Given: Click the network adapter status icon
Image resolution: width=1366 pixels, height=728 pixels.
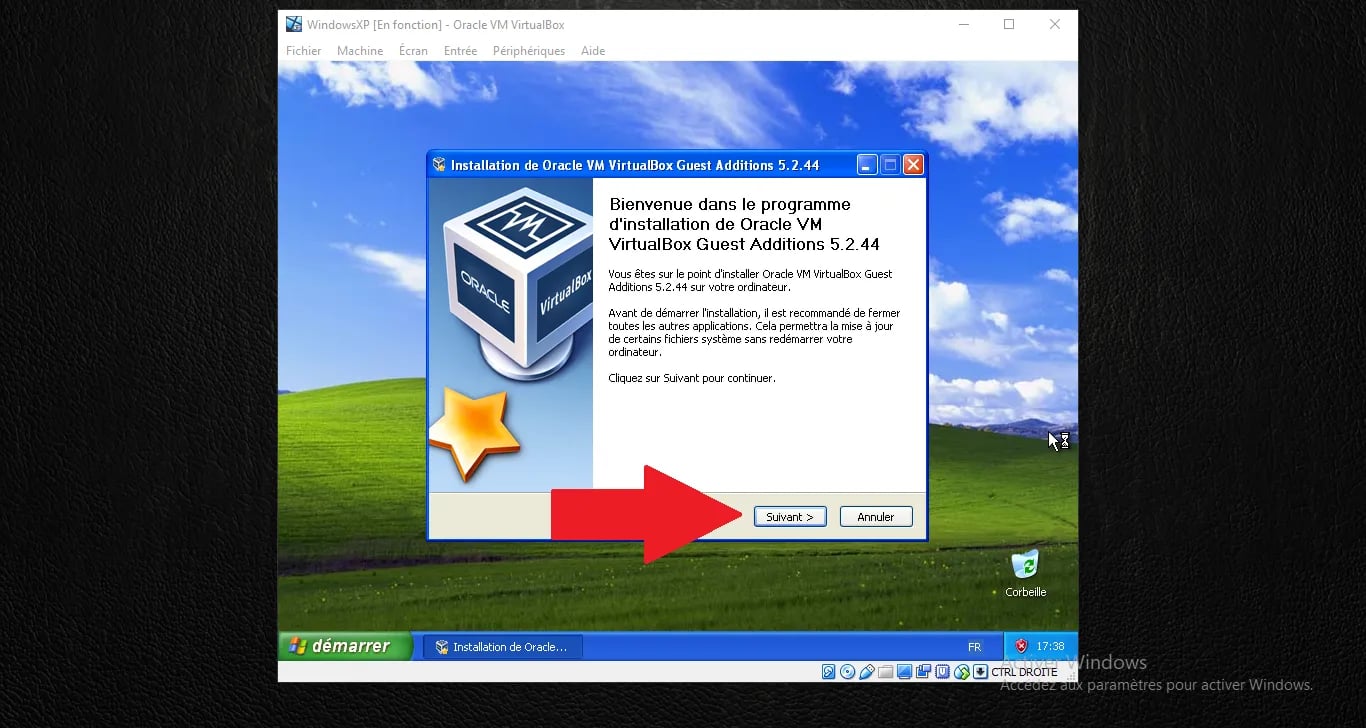Looking at the screenshot, I should click(961, 671).
